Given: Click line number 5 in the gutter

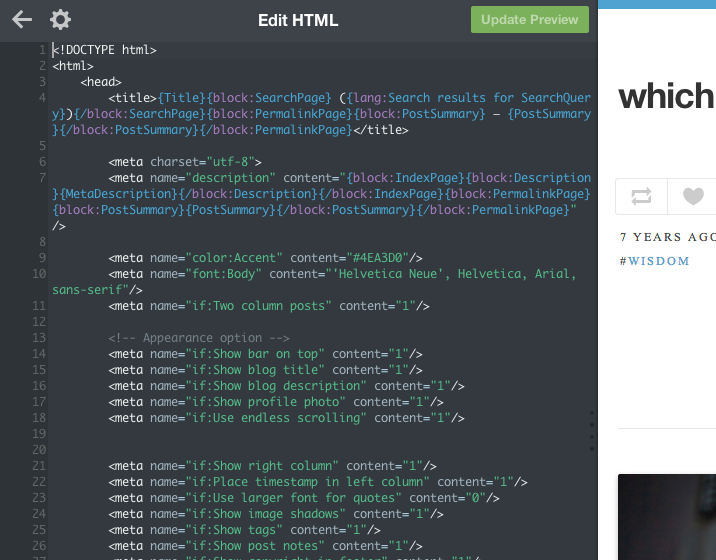Looking at the screenshot, I should pyautogui.click(x=42, y=146).
